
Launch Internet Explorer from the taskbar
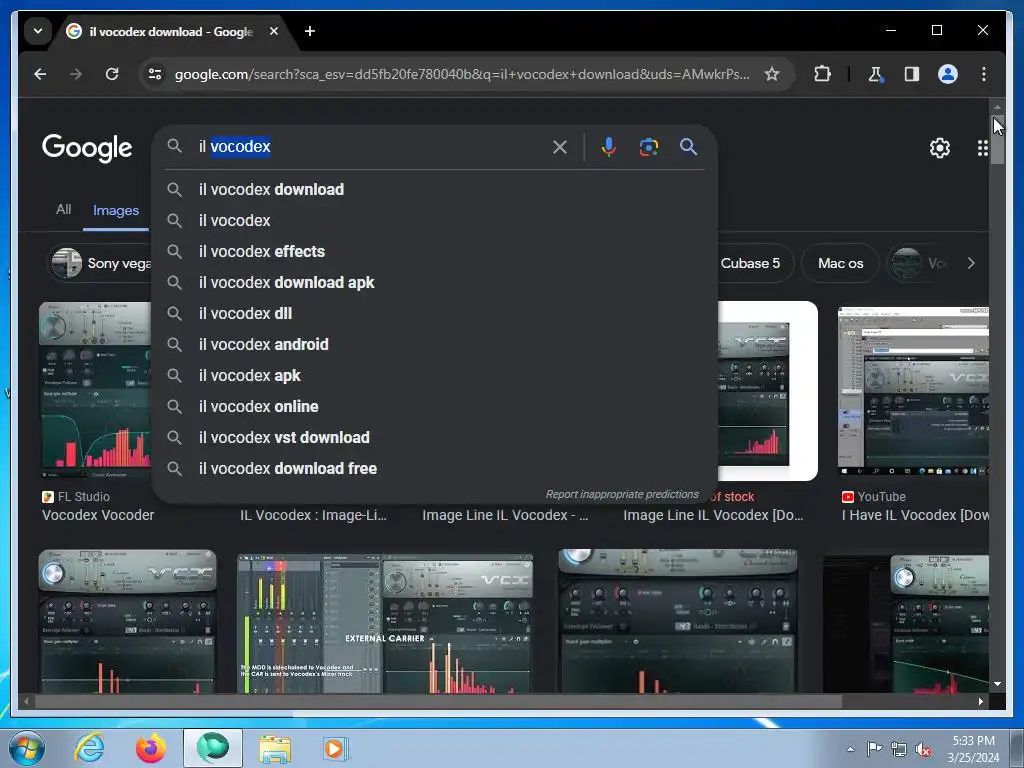88,748
